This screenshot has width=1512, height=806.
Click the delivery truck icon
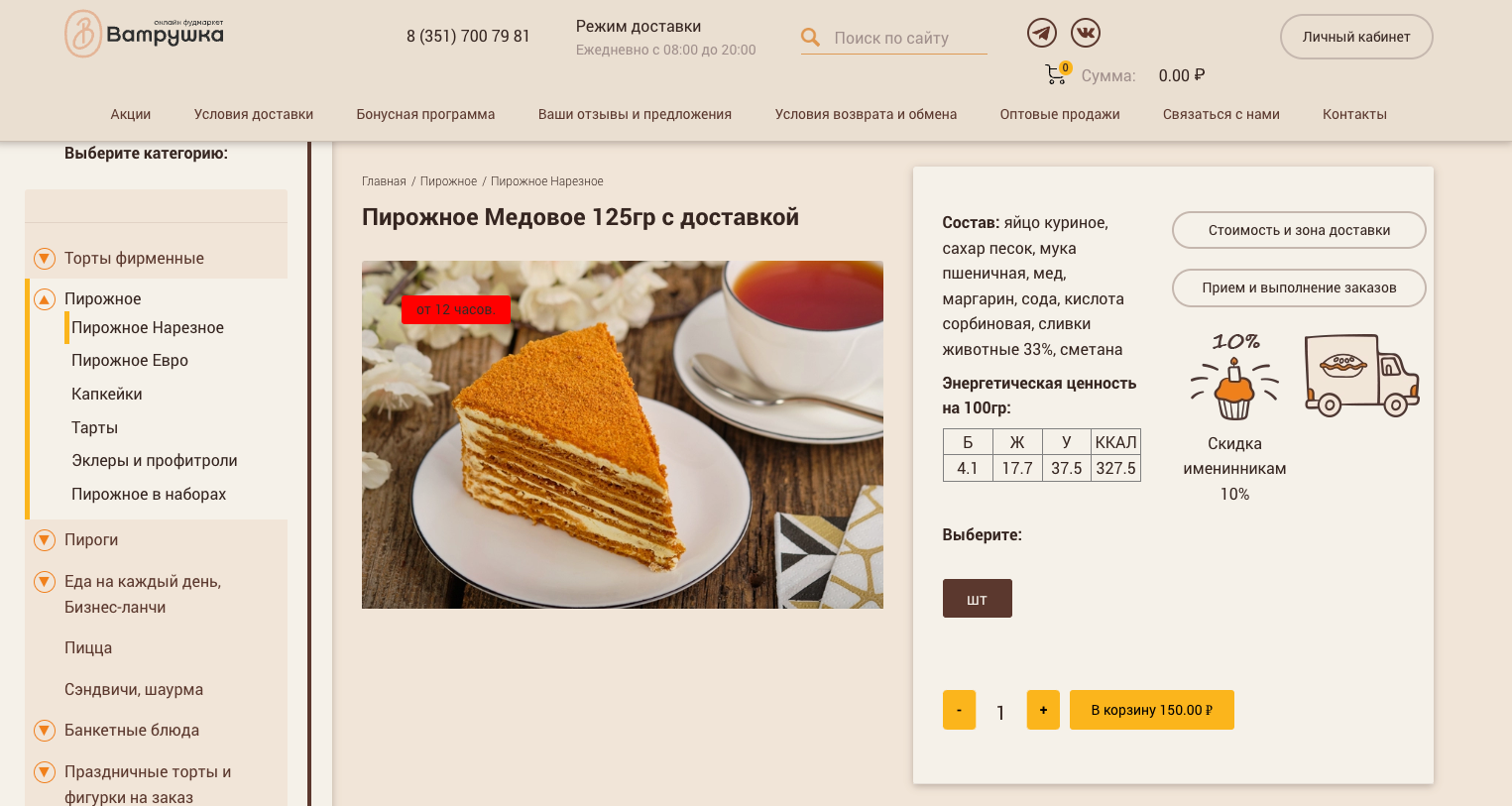[x=1361, y=375]
